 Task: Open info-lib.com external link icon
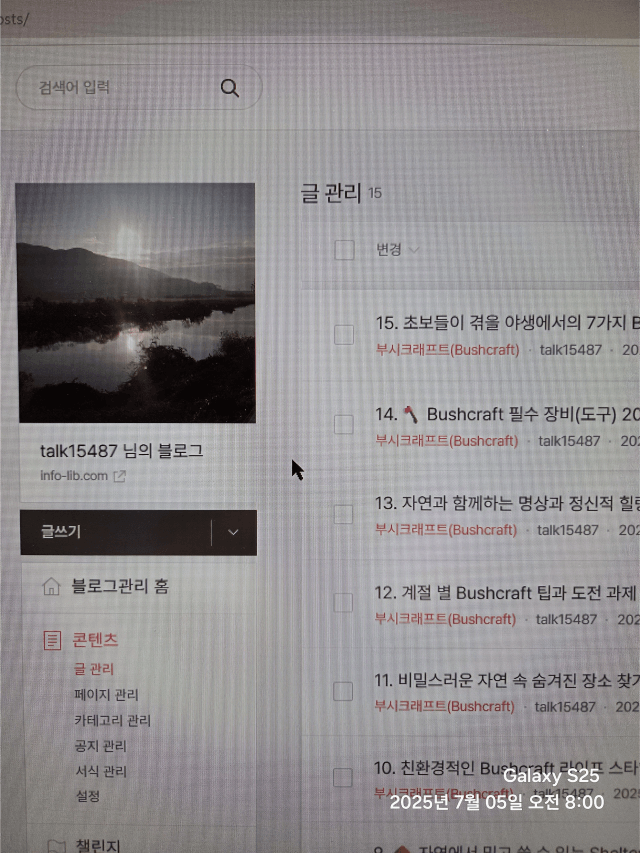(x=119, y=476)
